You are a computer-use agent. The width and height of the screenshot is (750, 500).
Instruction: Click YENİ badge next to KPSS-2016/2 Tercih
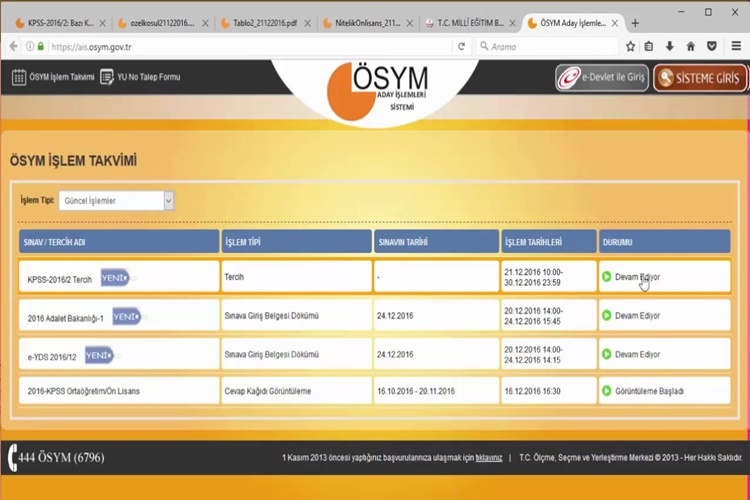[115, 278]
